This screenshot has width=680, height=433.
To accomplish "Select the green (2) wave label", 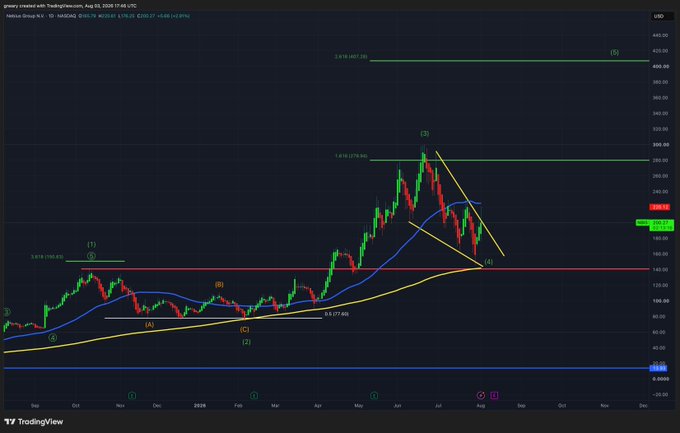I will coord(246,342).
